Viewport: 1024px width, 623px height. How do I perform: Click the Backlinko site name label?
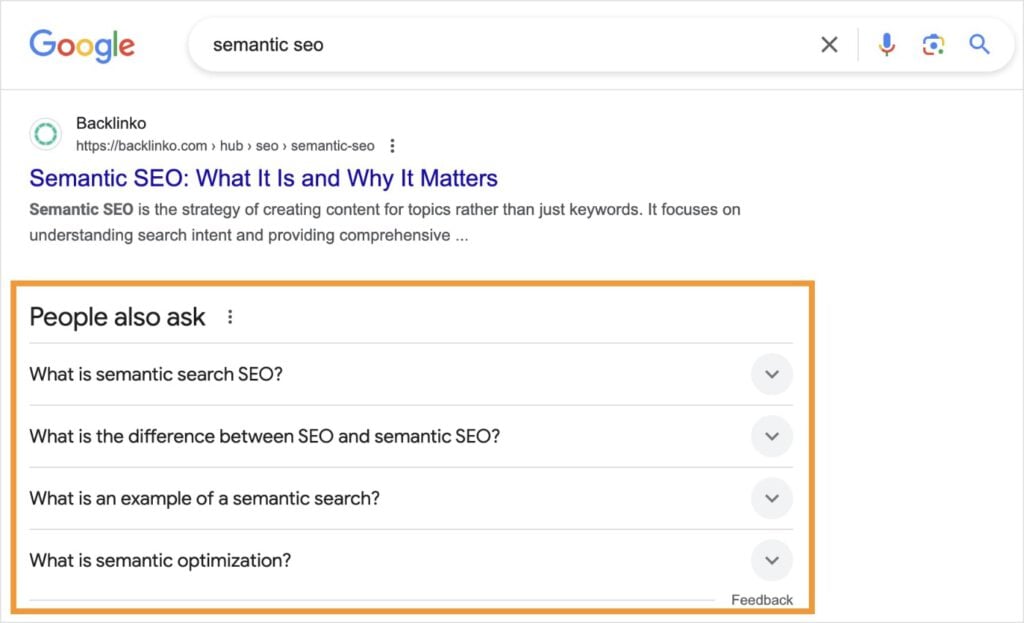click(x=110, y=123)
